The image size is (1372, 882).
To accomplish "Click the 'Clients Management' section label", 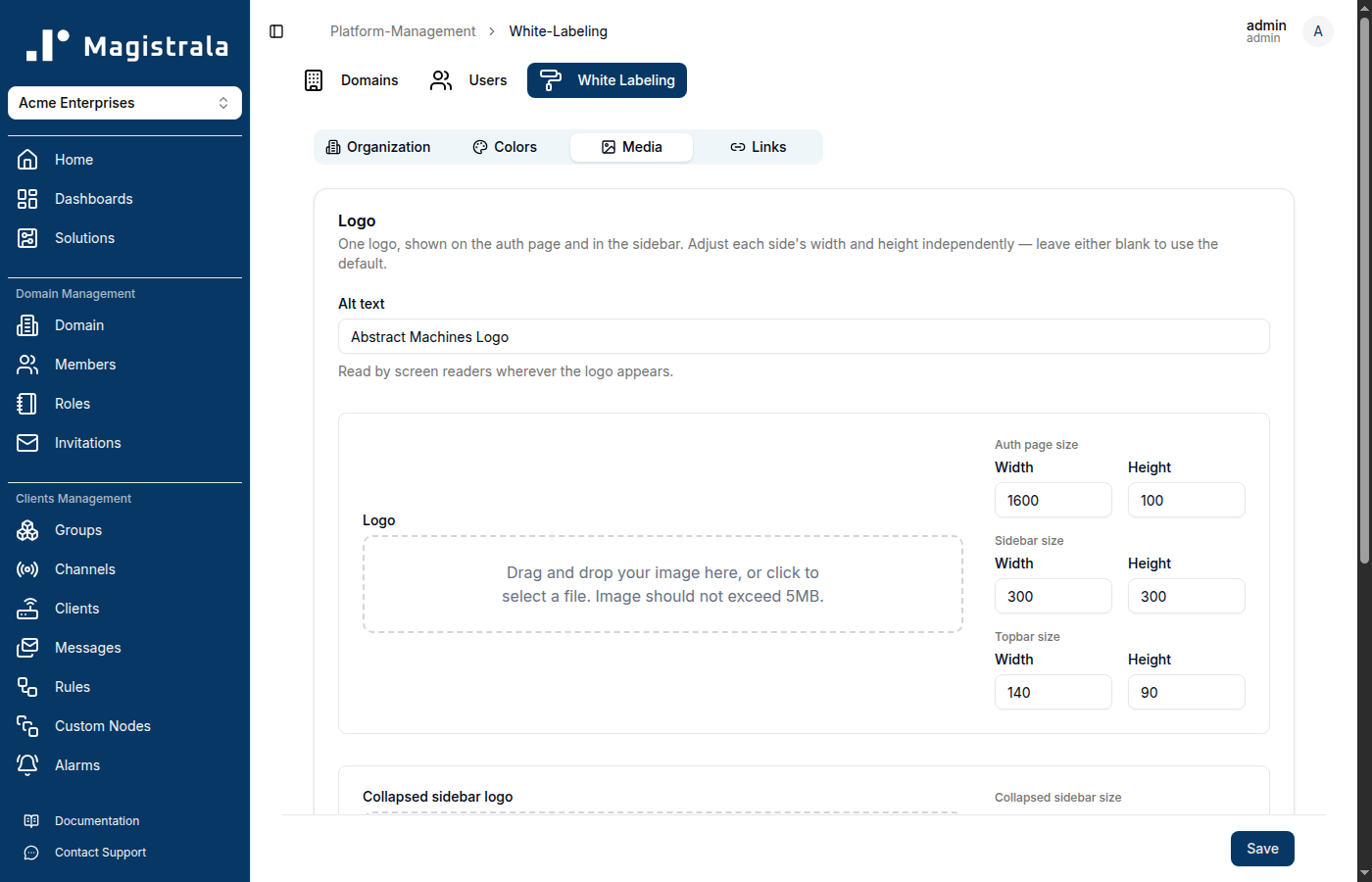I will click(73, 499).
